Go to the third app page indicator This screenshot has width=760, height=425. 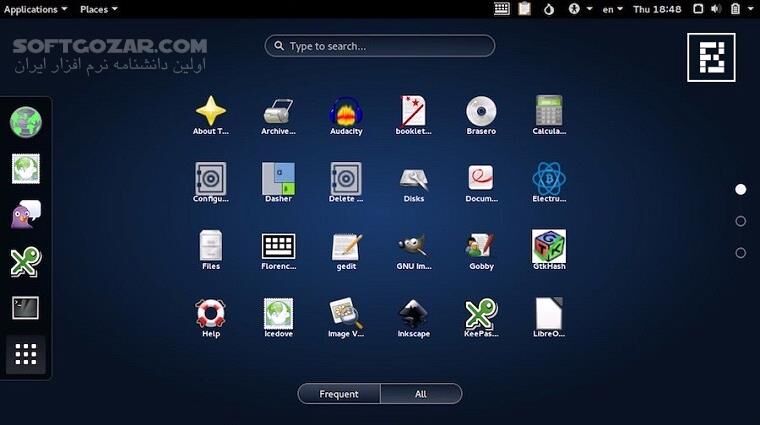(x=740, y=253)
